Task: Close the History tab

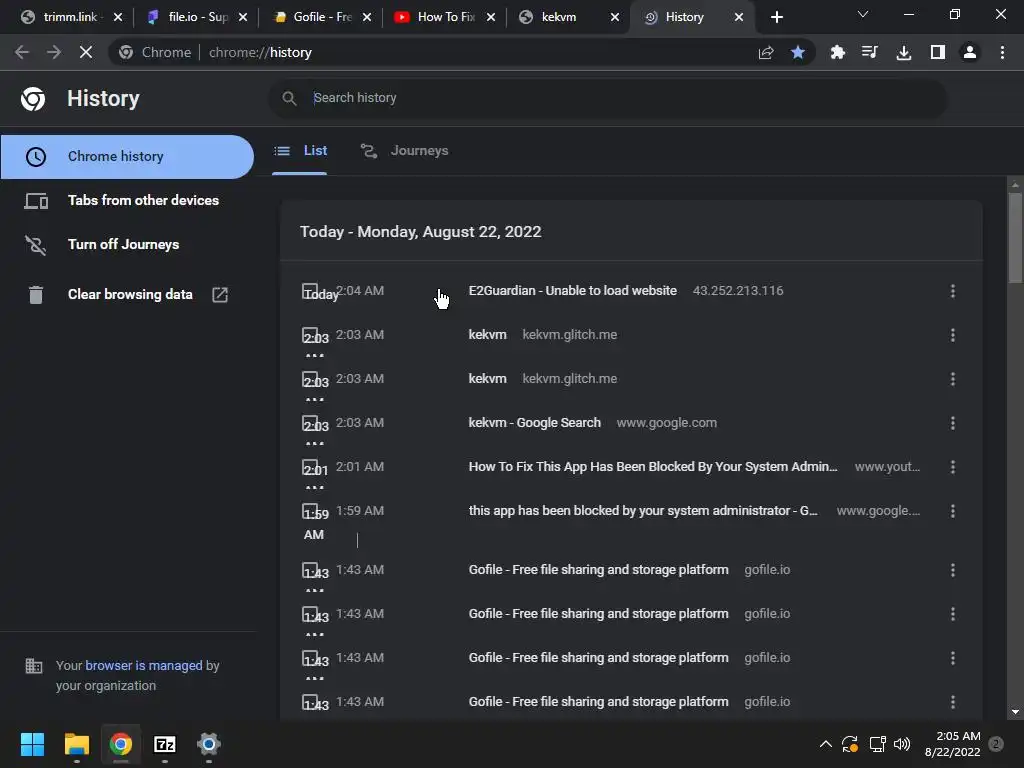Action: pyautogui.click(x=739, y=18)
